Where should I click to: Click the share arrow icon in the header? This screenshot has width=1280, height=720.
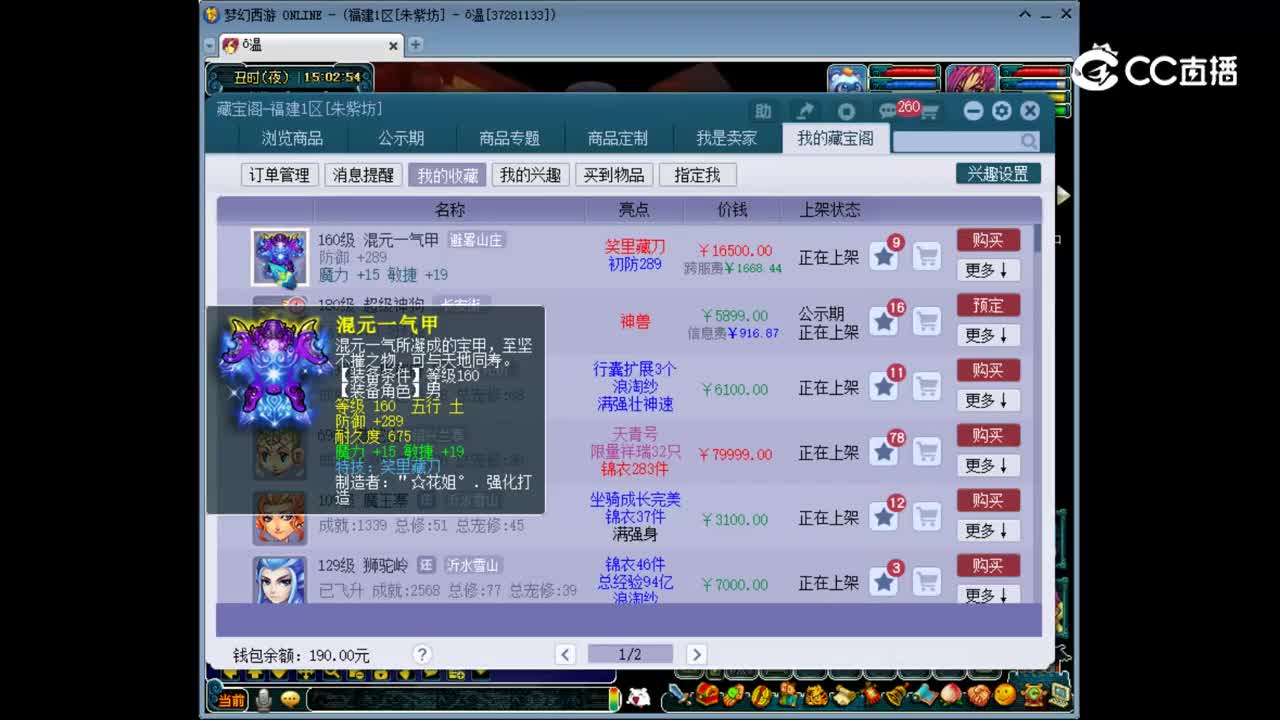point(804,111)
